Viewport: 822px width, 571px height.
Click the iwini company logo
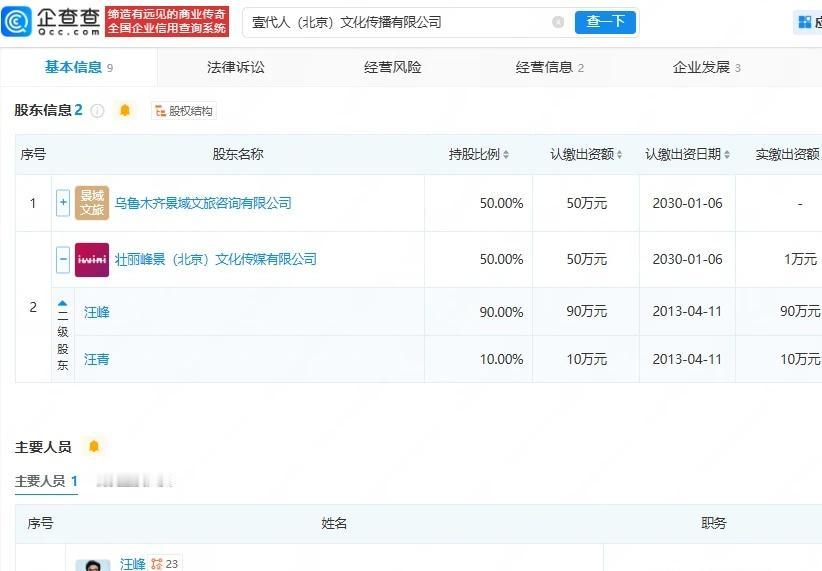tap(92, 260)
